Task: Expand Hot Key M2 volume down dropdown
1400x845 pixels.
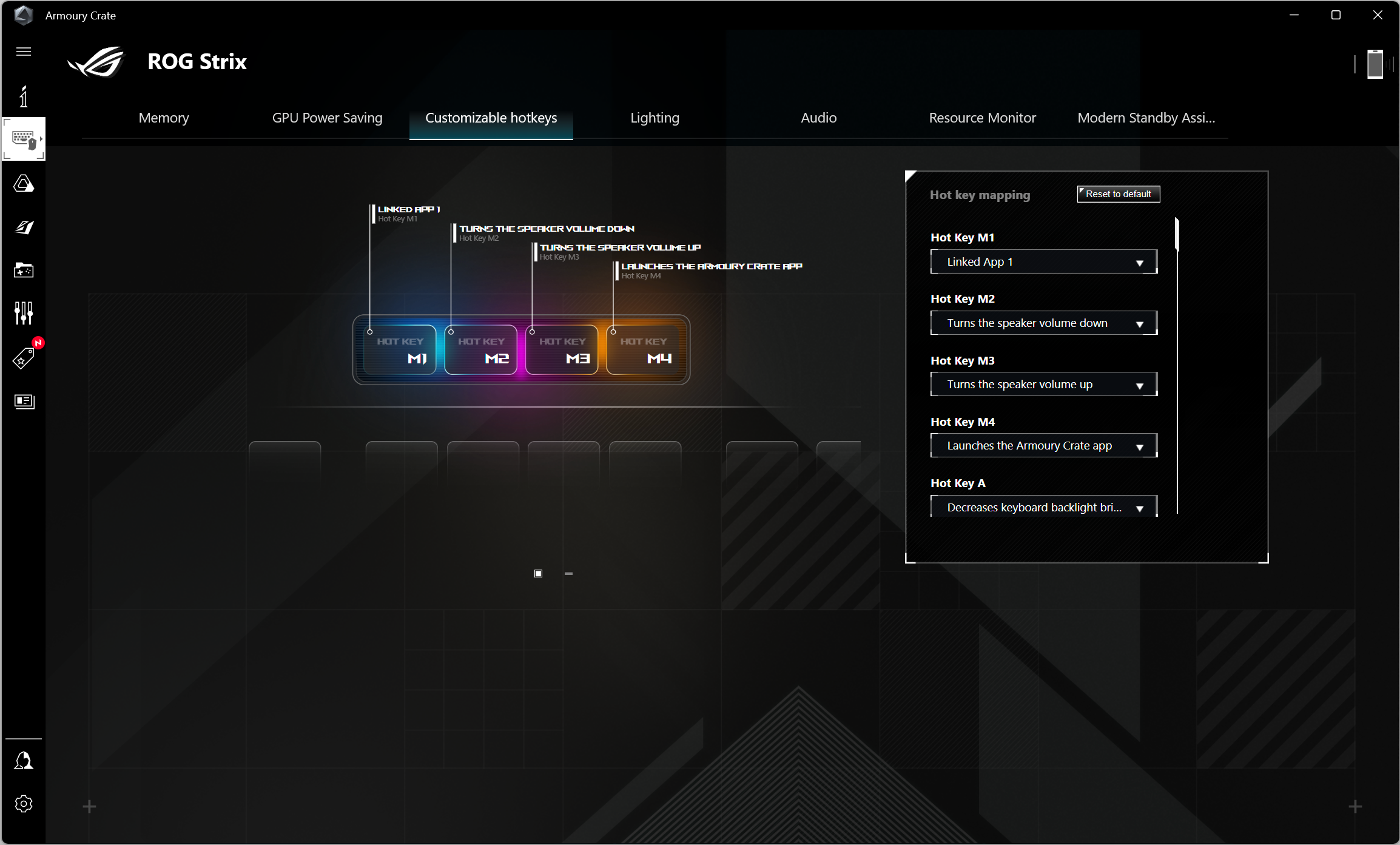Action: 1043,323
